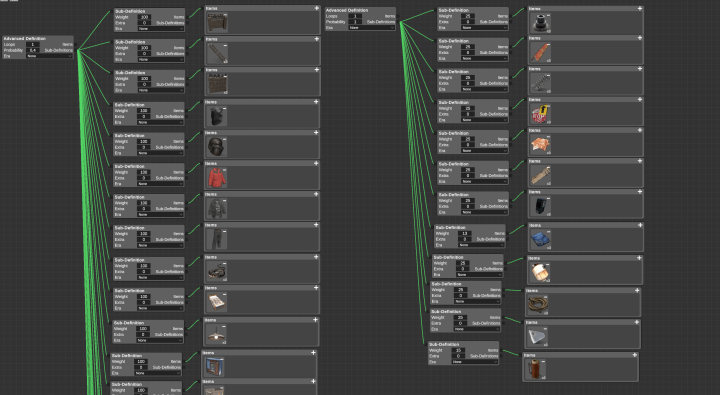This screenshot has width=720, height=395.
Task: Select the blue locker item icon
Action: click(x=214, y=367)
